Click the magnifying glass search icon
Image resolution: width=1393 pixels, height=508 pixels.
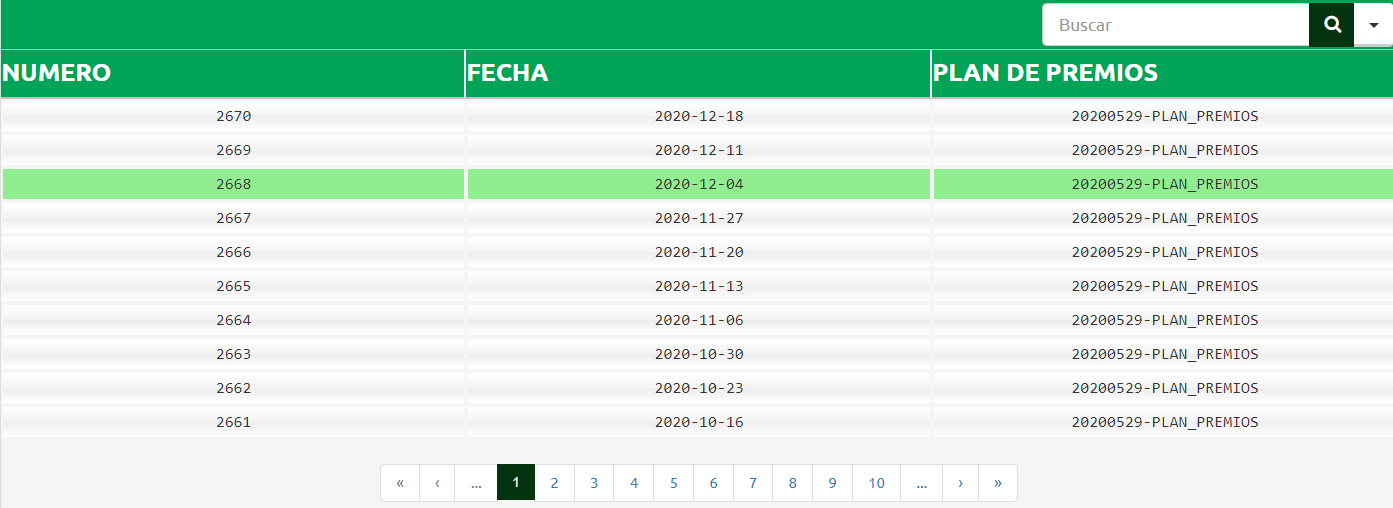[x=1331, y=25]
